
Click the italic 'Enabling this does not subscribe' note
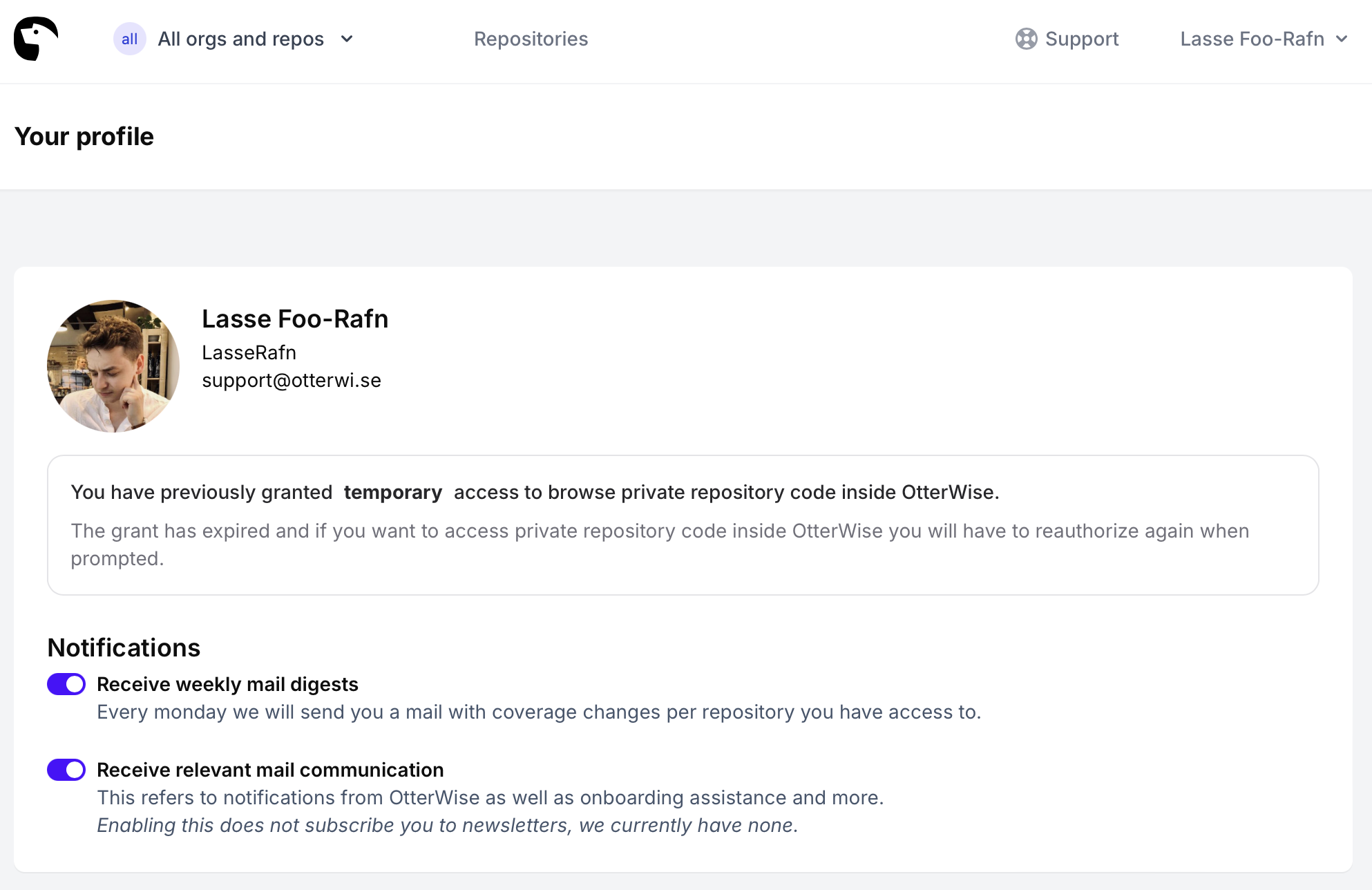tap(448, 825)
